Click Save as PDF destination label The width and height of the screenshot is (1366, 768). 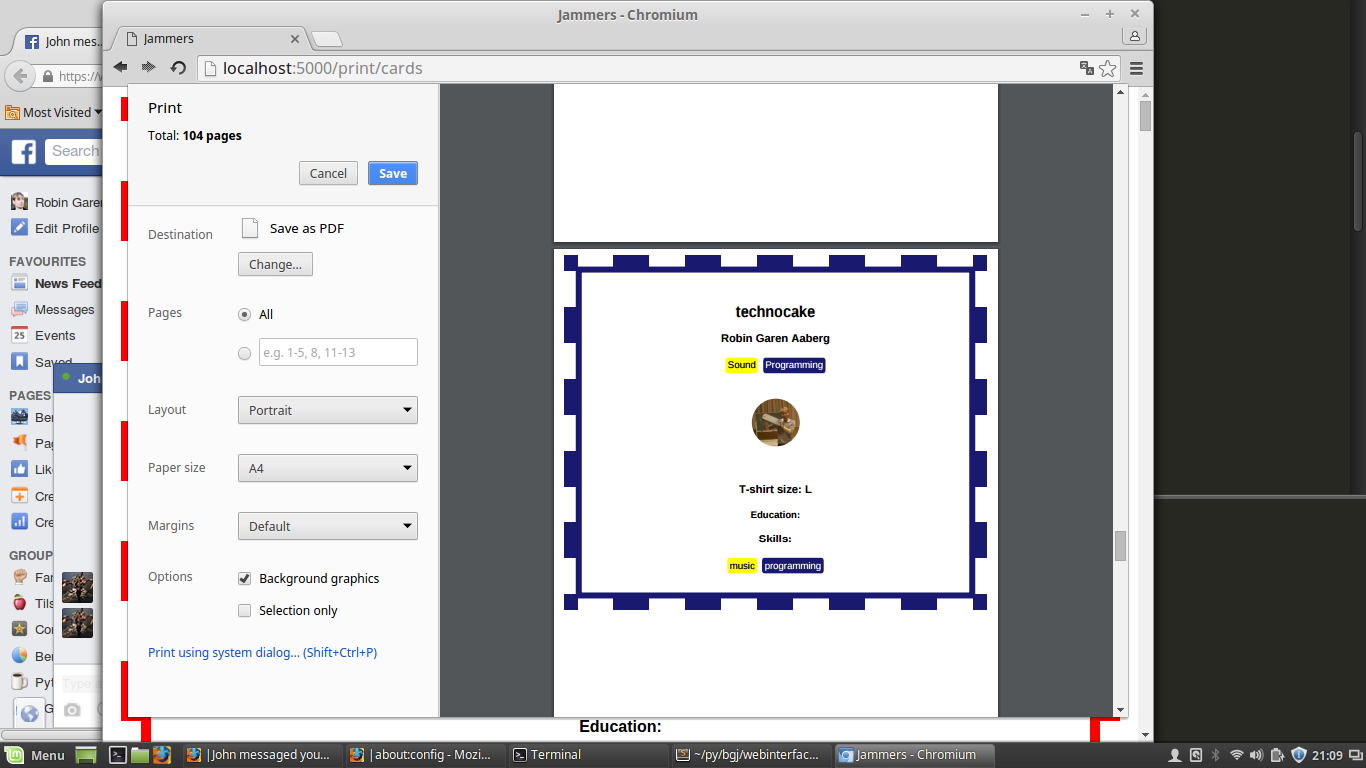point(307,228)
